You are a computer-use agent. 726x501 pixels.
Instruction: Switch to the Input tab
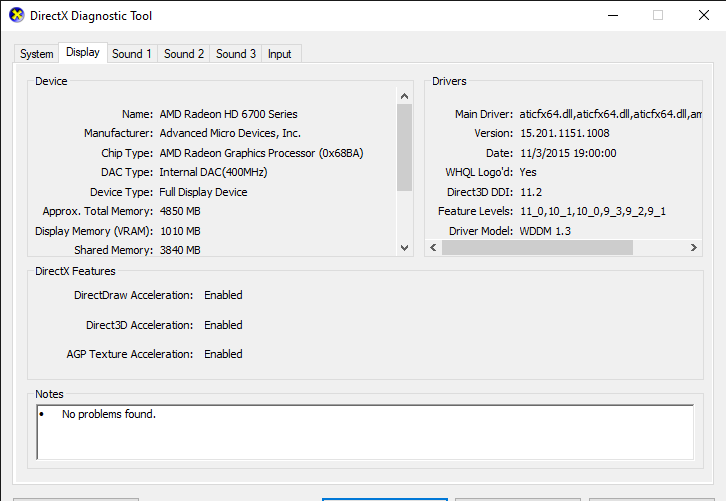(280, 54)
